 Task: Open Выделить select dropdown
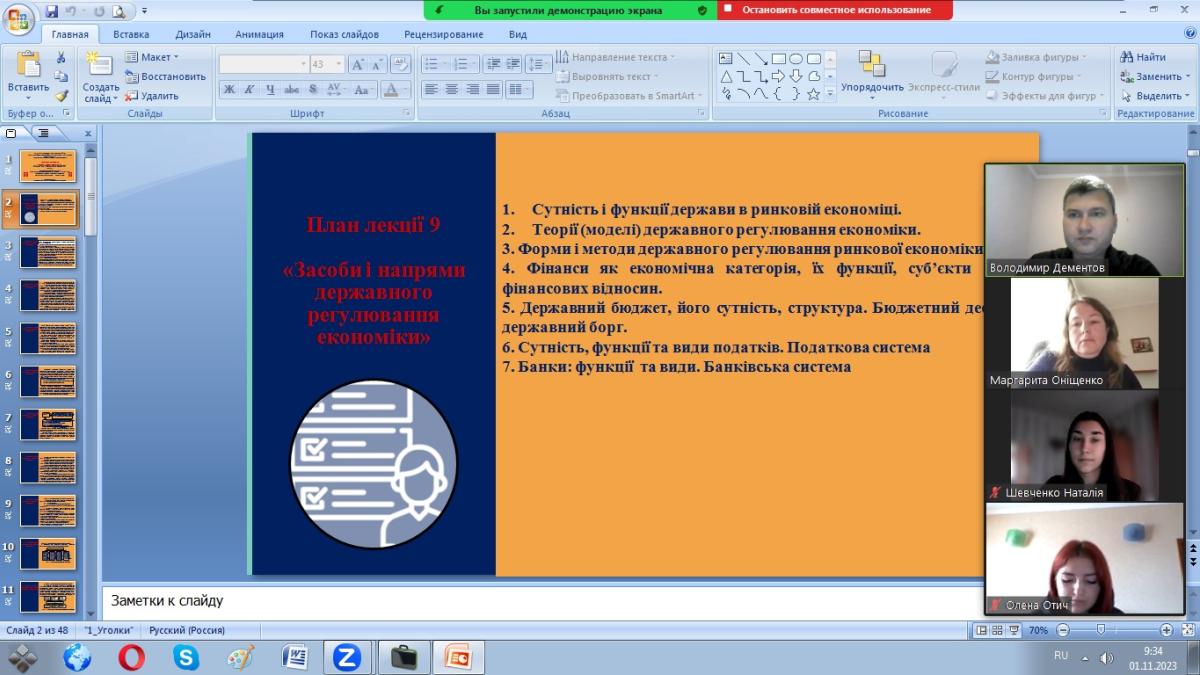click(x=1187, y=96)
